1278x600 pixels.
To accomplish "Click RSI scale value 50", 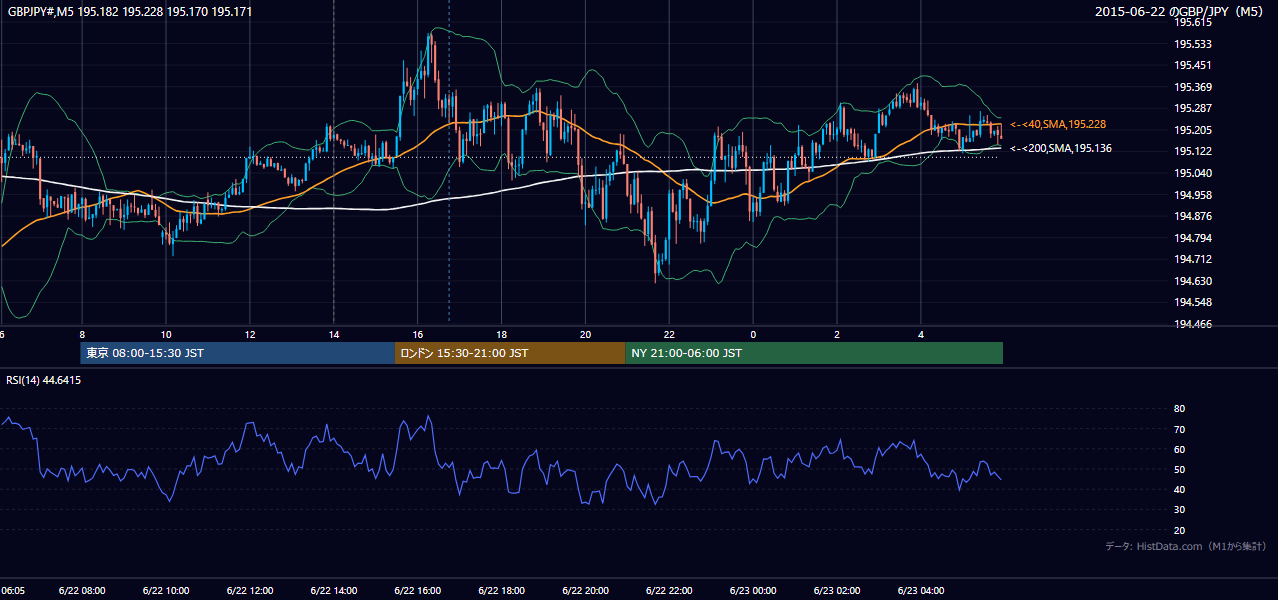I will [1179, 469].
